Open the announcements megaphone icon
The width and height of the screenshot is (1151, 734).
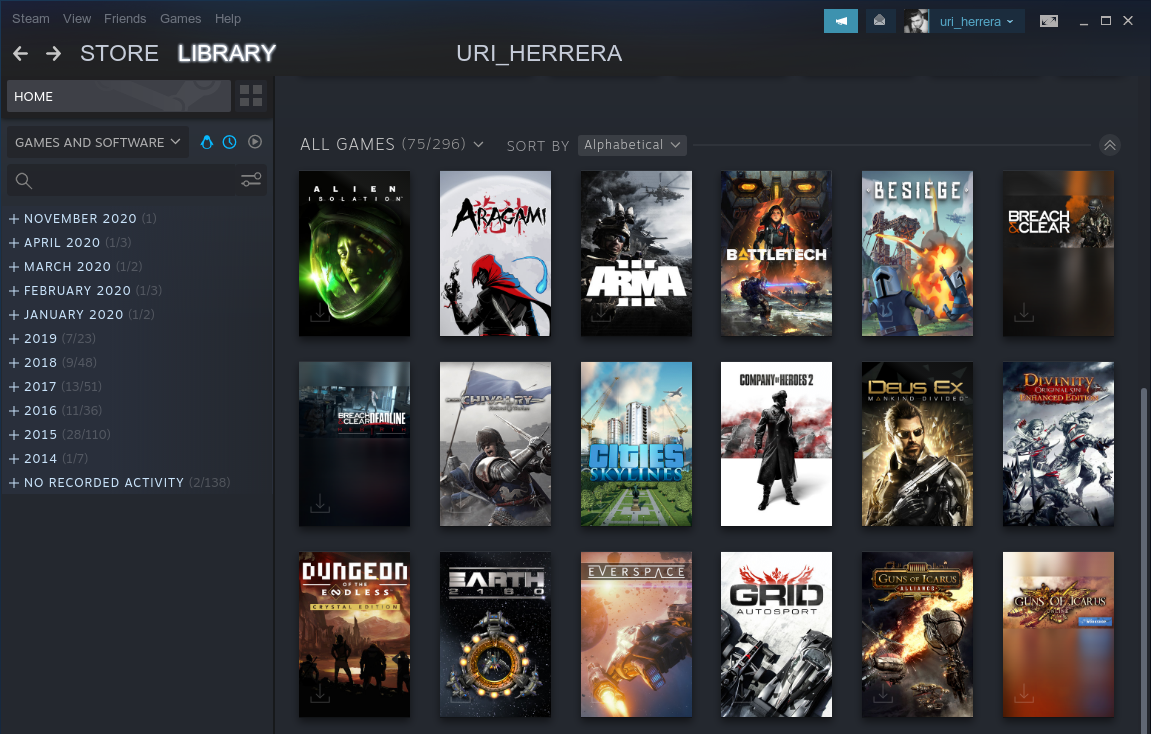pyautogui.click(x=840, y=21)
